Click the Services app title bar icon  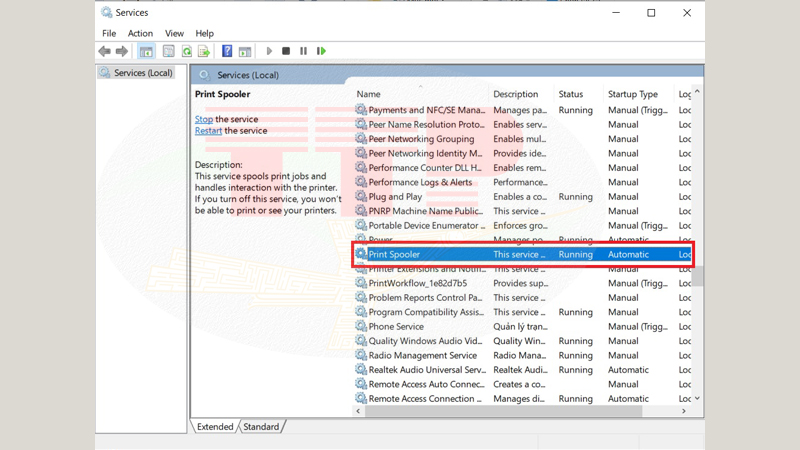click(x=106, y=12)
